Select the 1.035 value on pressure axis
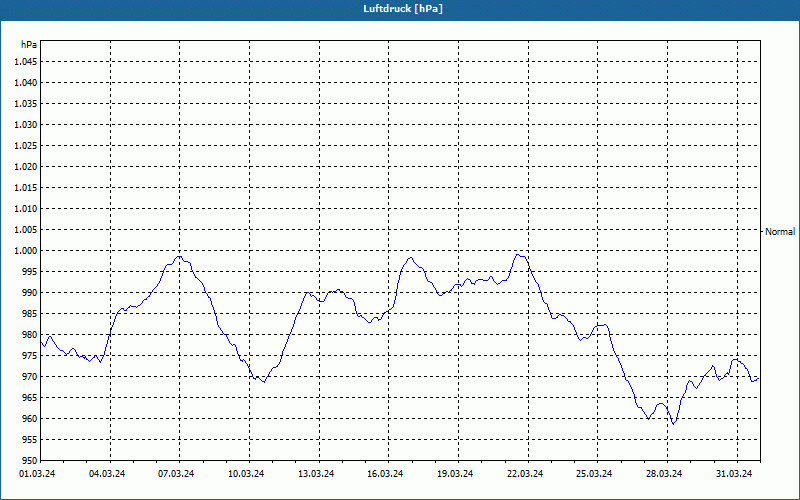The width and height of the screenshot is (800, 500). [25, 104]
